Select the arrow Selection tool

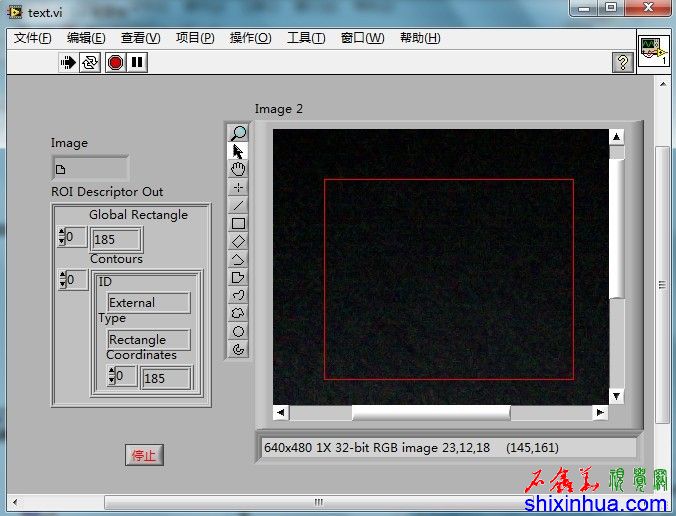point(238,151)
